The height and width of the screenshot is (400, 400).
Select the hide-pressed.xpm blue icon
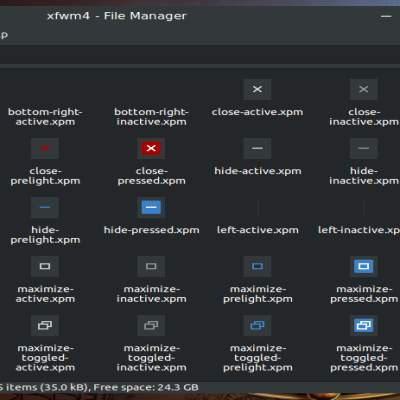tap(151, 207)
